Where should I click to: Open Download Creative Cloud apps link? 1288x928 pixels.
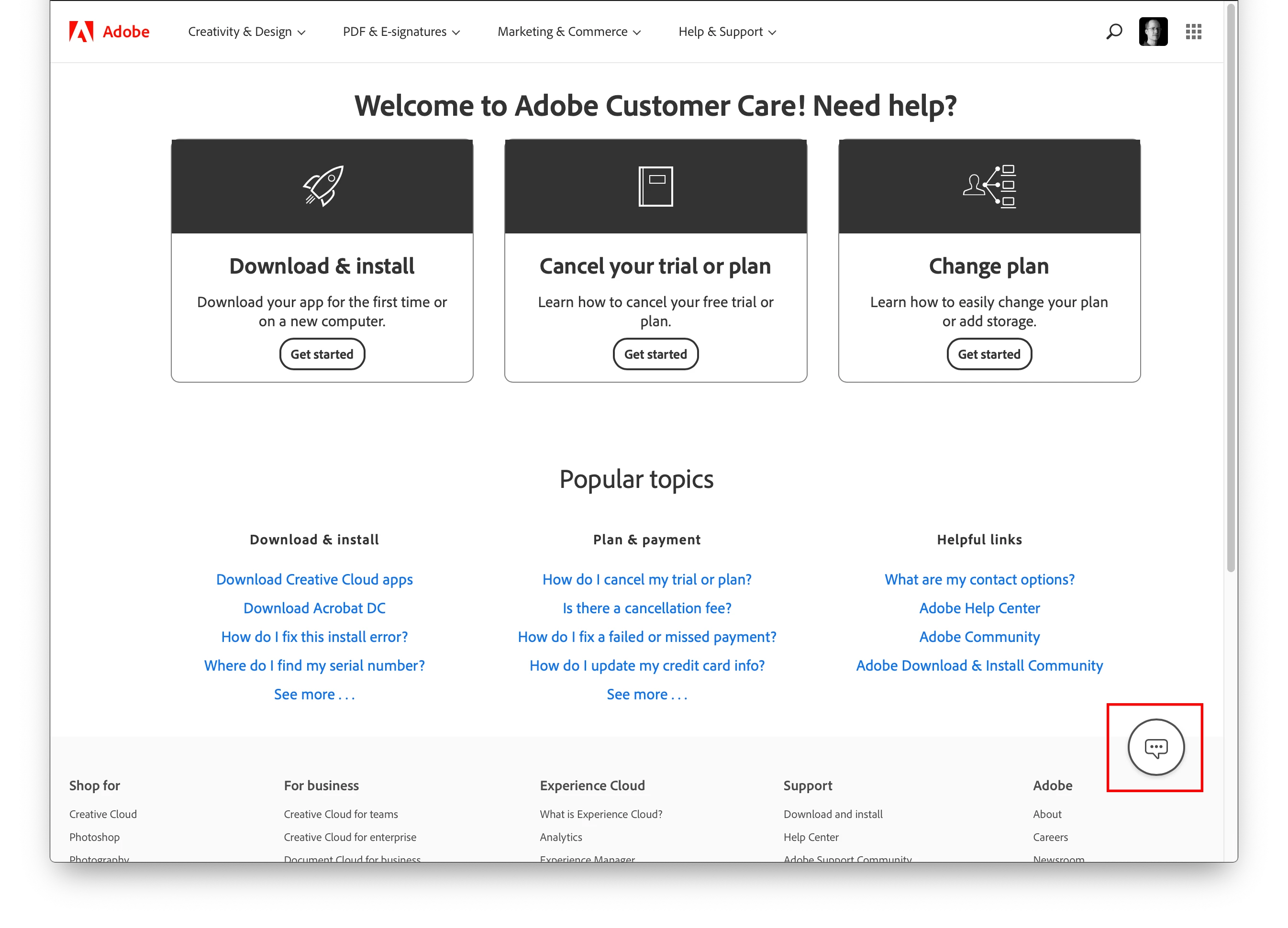pyautogui.click(x=314, y=579)
